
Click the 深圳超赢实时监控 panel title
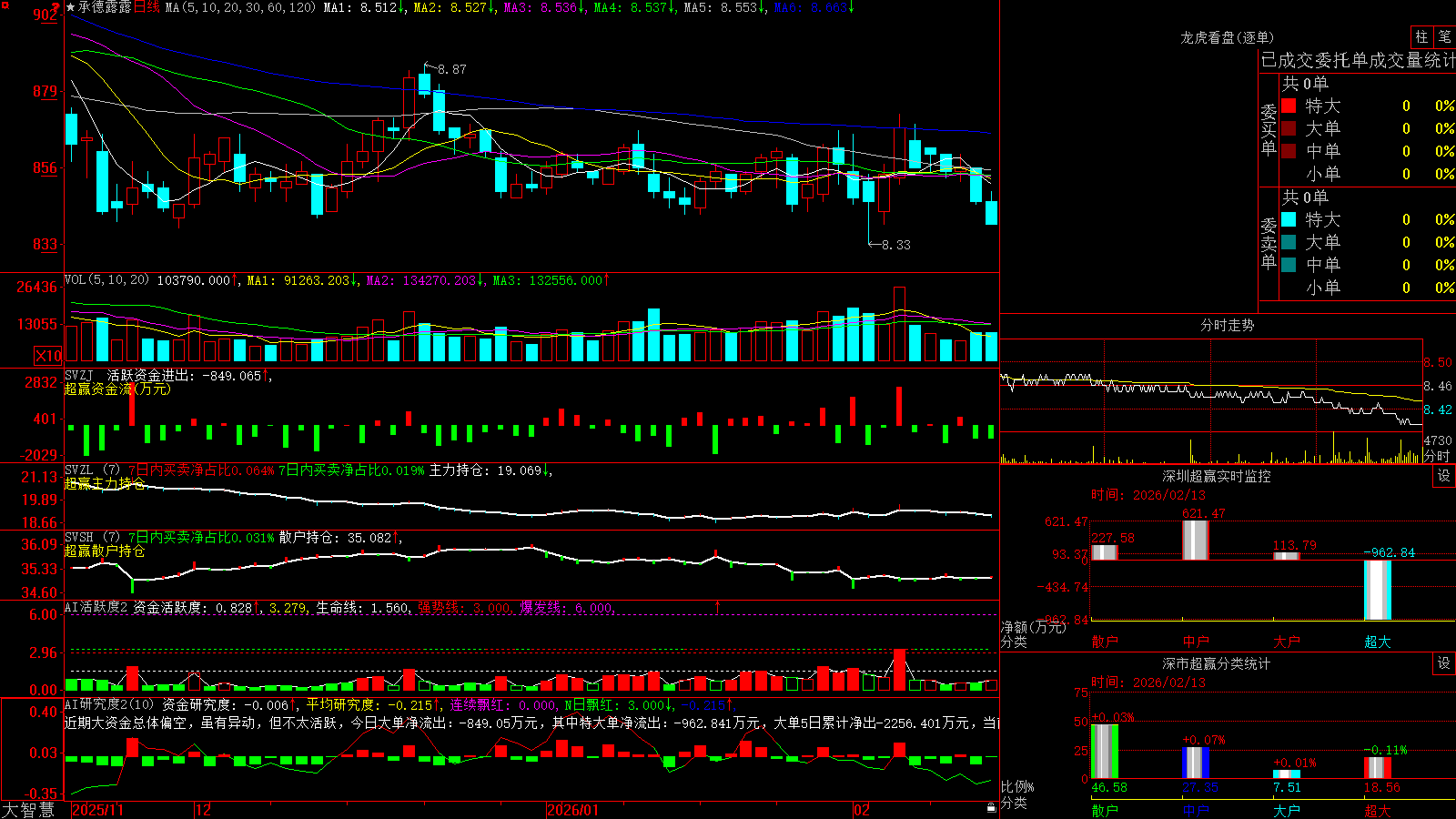(1217, 476)
